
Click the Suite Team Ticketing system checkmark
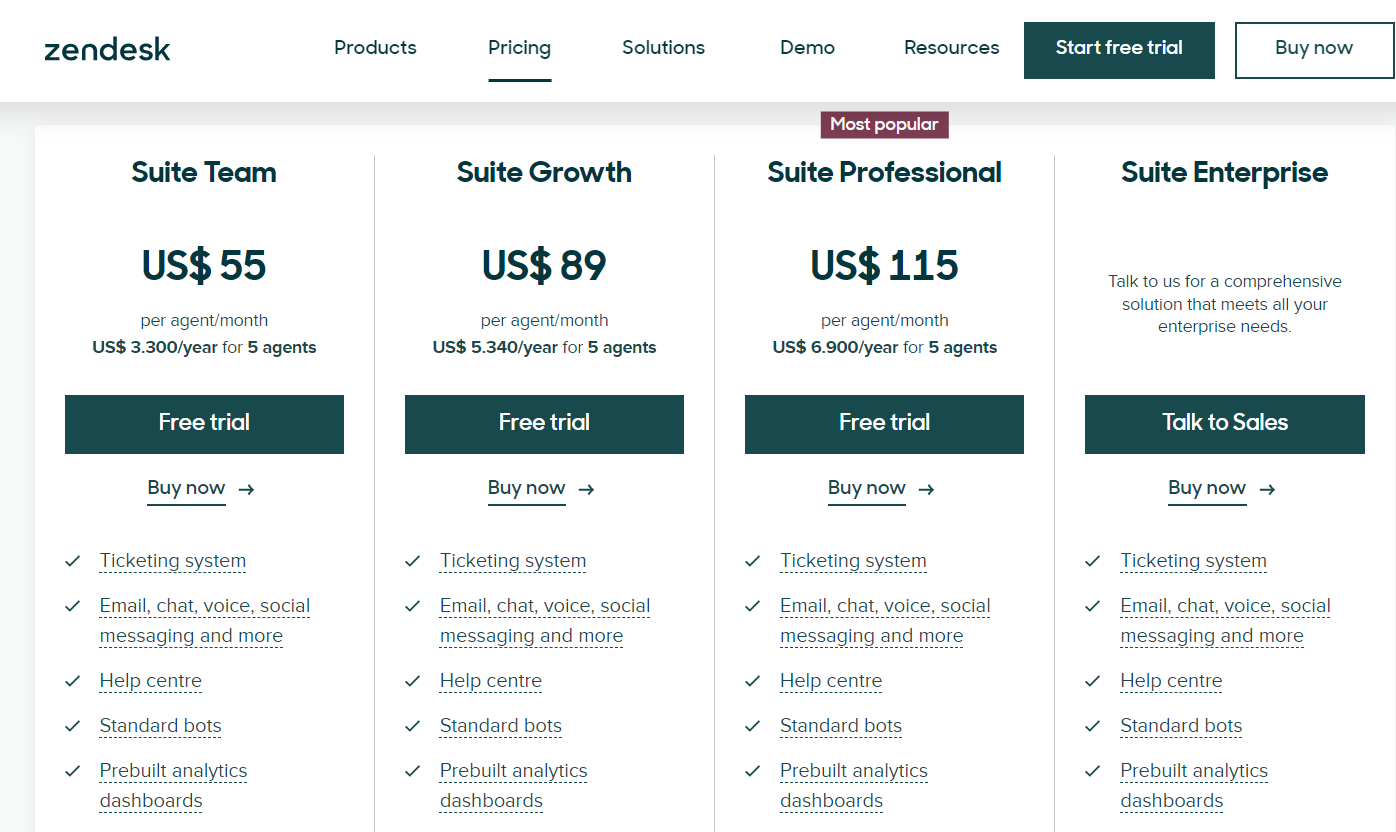tap(73, 561)
